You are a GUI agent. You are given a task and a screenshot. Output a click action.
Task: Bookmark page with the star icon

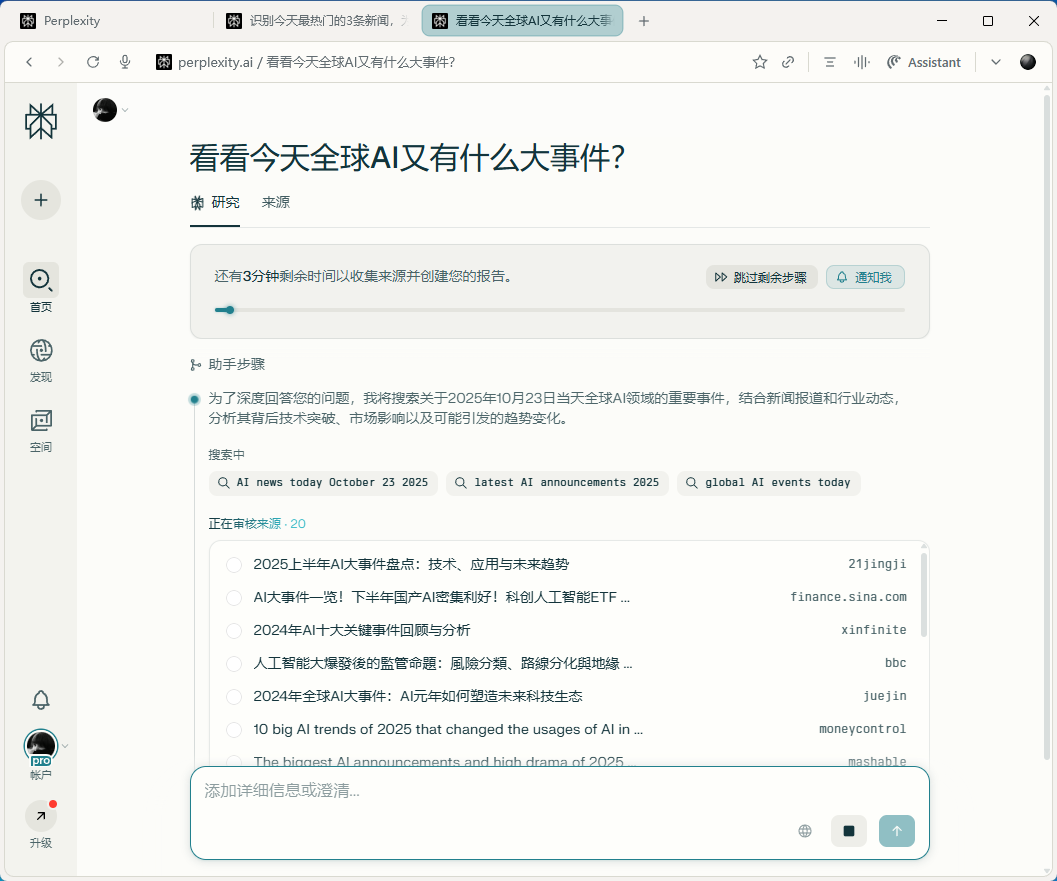(x=760, y=62)
